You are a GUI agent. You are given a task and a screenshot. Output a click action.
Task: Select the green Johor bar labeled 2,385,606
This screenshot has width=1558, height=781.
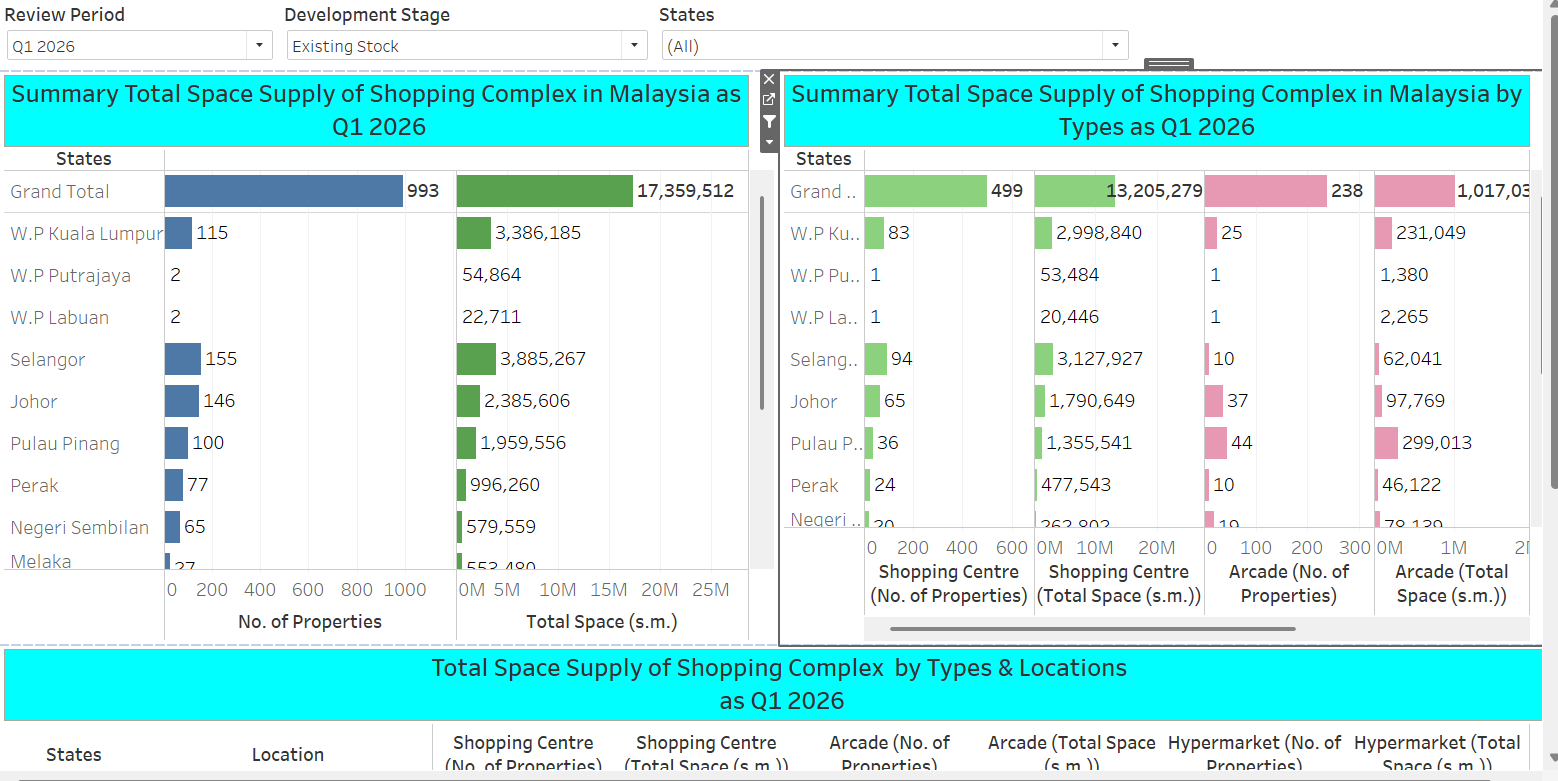tap(469, 401)
